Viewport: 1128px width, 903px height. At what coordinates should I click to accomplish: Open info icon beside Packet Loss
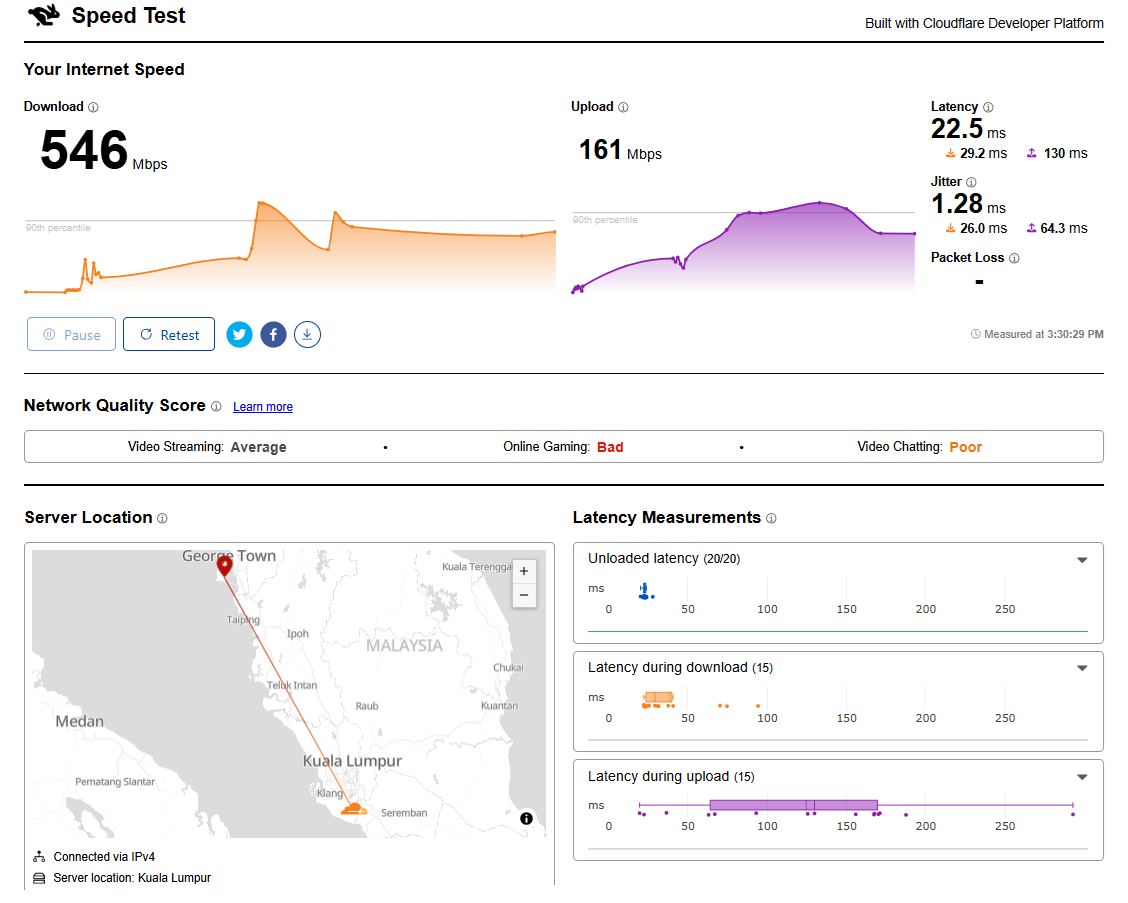point(1014,258)
